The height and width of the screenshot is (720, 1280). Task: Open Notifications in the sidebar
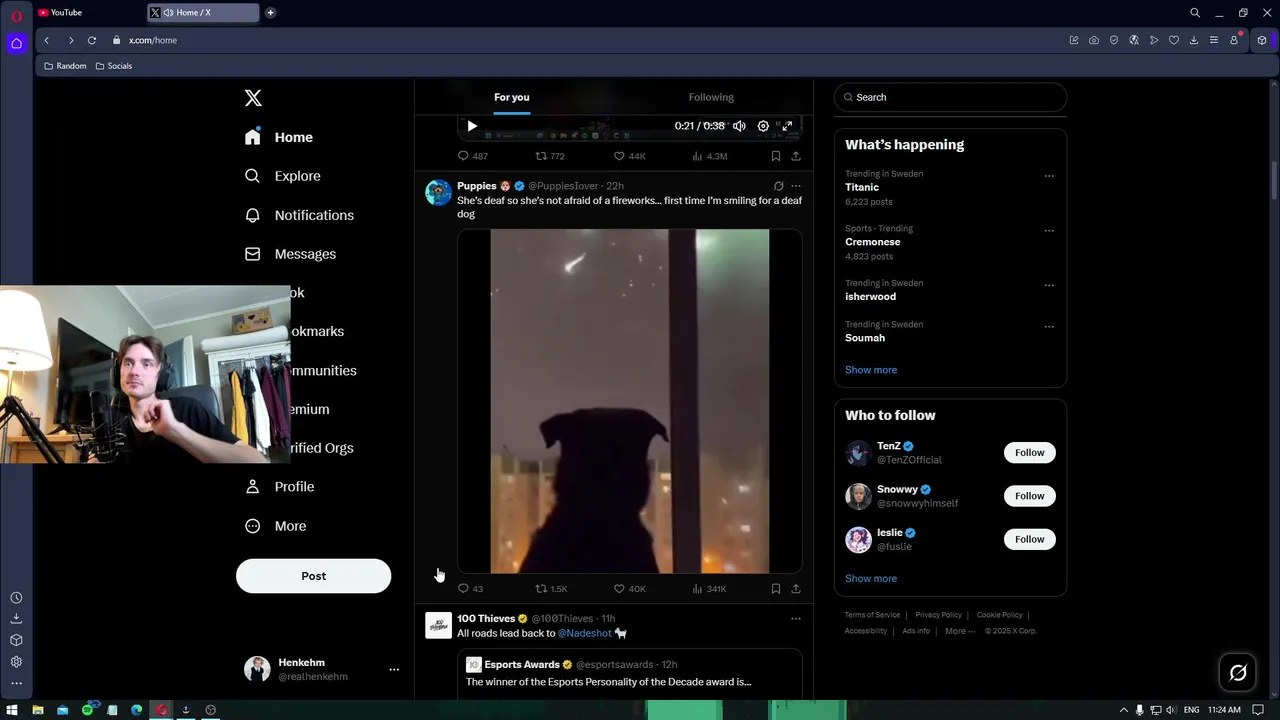click(299, 215)
